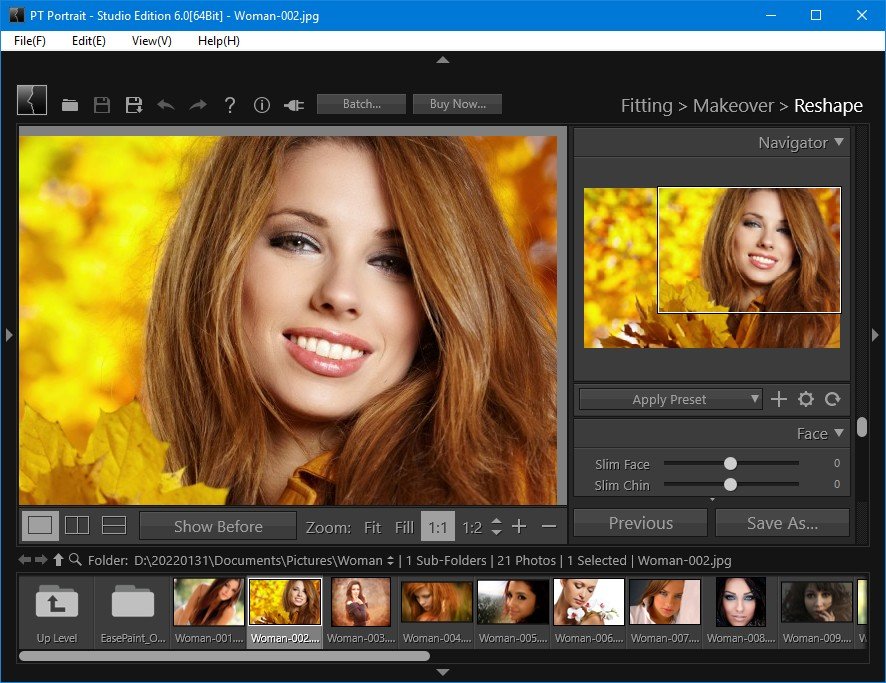Click the Save As disk icon with arrow
The image size is (886, 683).
tap(133, 105)
